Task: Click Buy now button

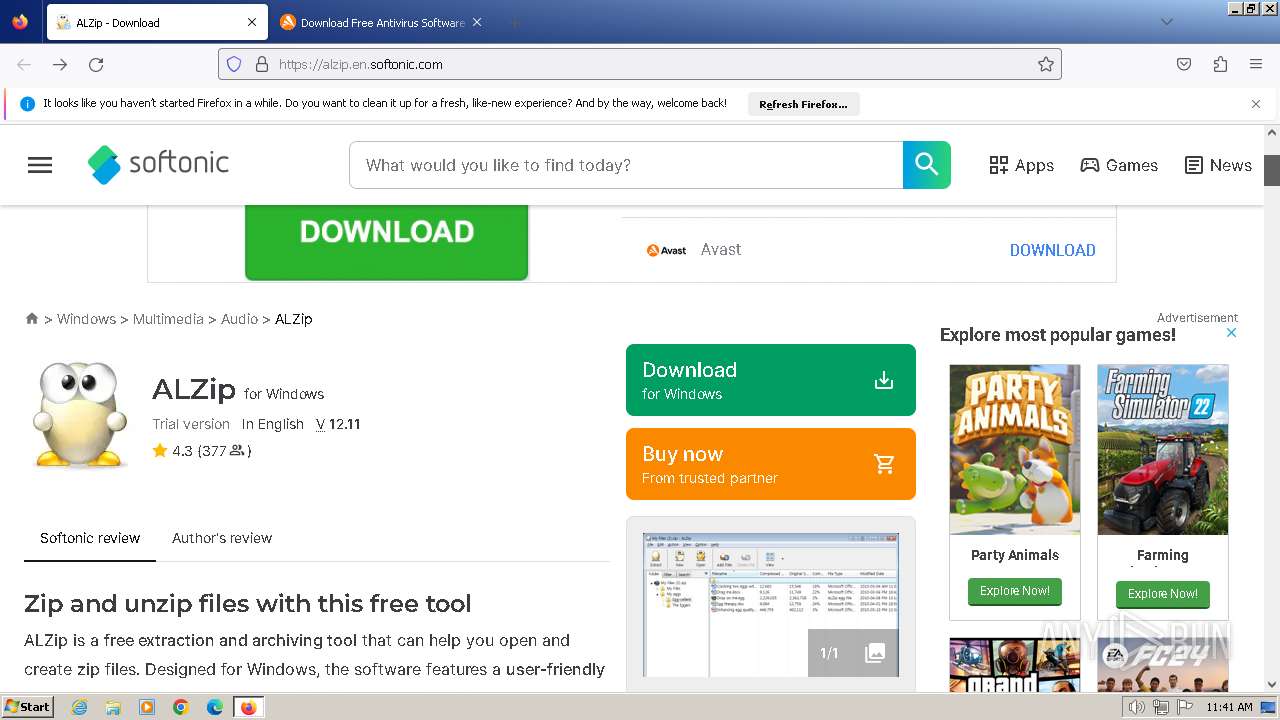Action: pos(771,464)
